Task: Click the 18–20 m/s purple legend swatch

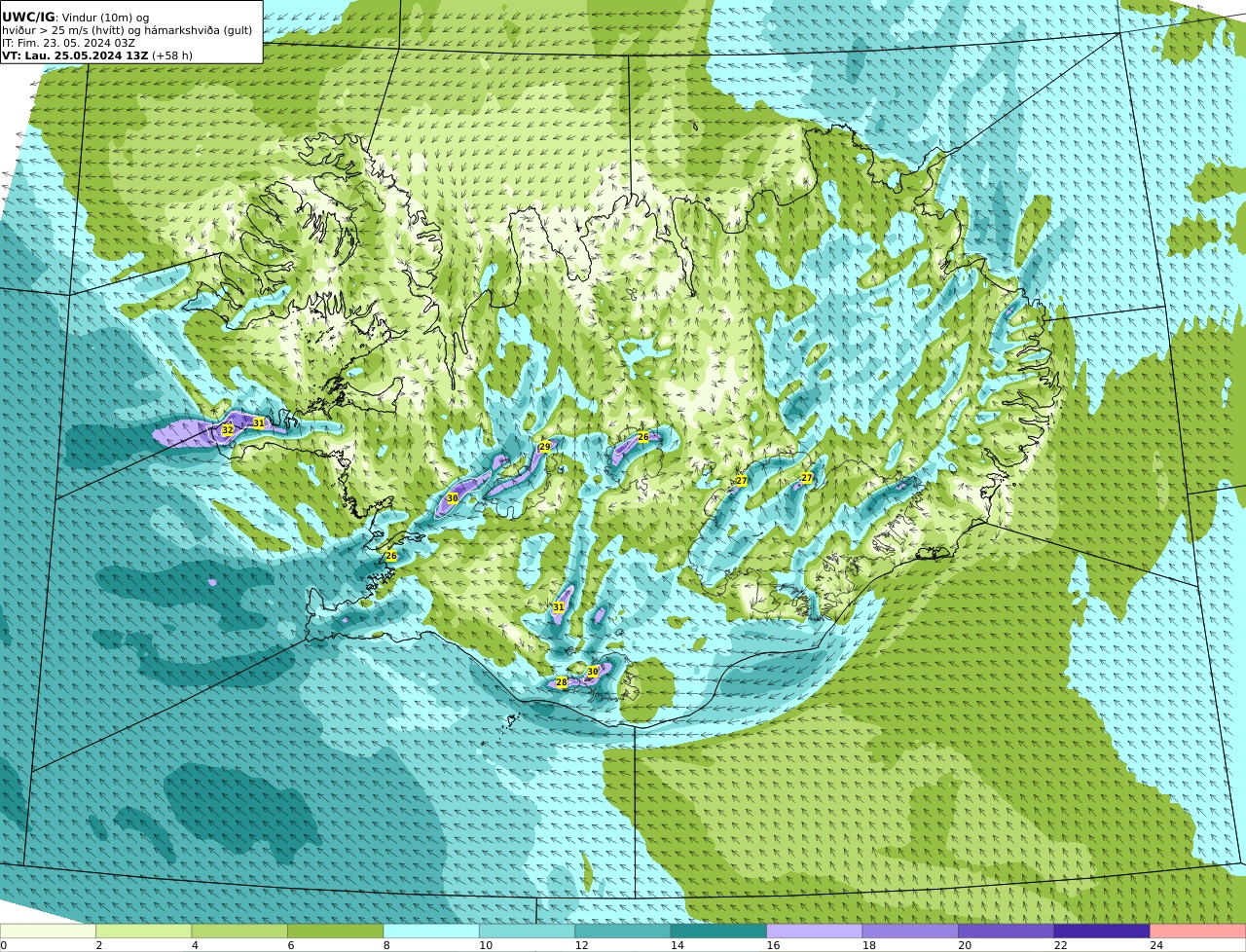Action: [x=910, y=932]
